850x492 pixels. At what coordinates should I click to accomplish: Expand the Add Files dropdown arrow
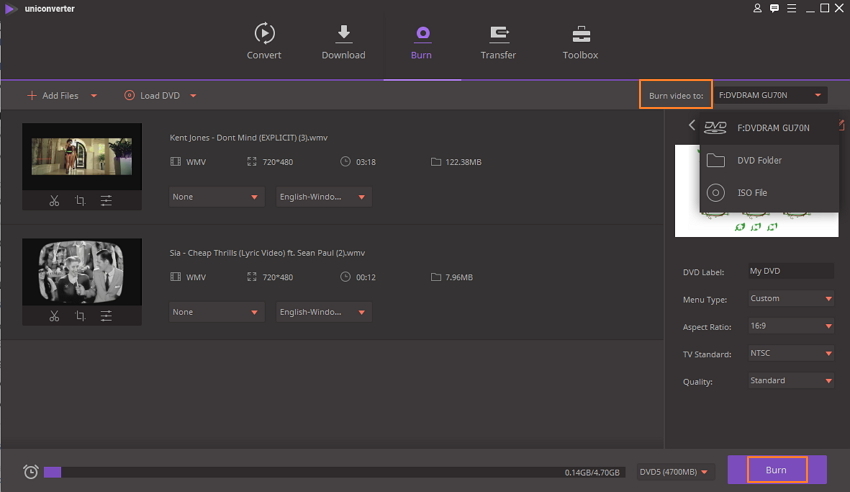pos(94,96)
